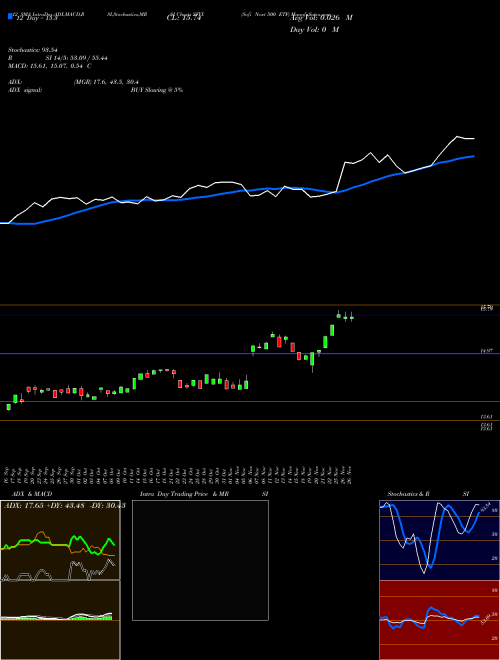Image resolution: width=500 pixels, height=660 pixels.
Task: Click the 'Intra Day Trading Price & MR' title
Action: pyautogui.click(x=184, y=494)
